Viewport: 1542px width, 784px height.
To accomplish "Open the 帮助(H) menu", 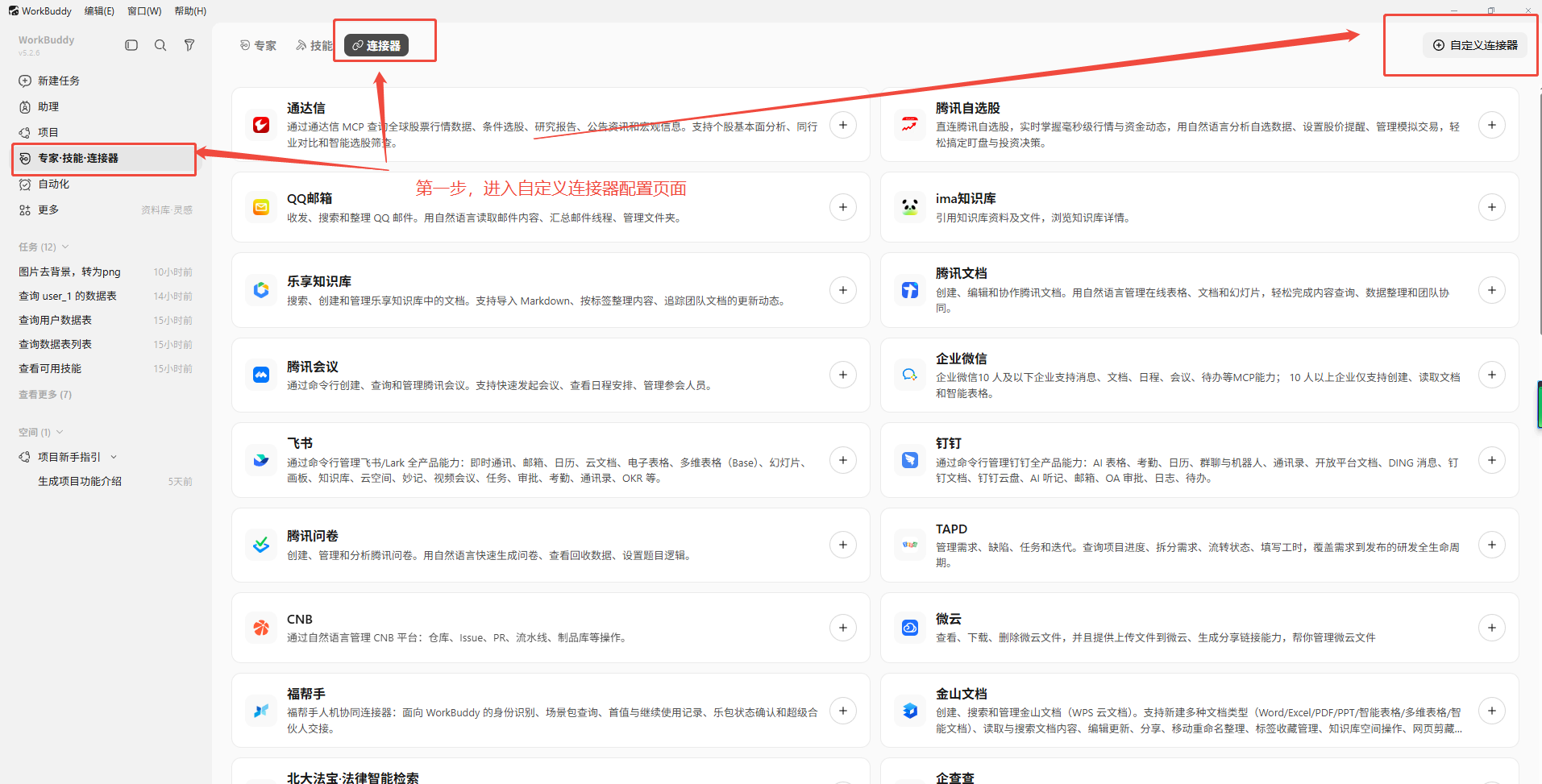I will (190, 10).
